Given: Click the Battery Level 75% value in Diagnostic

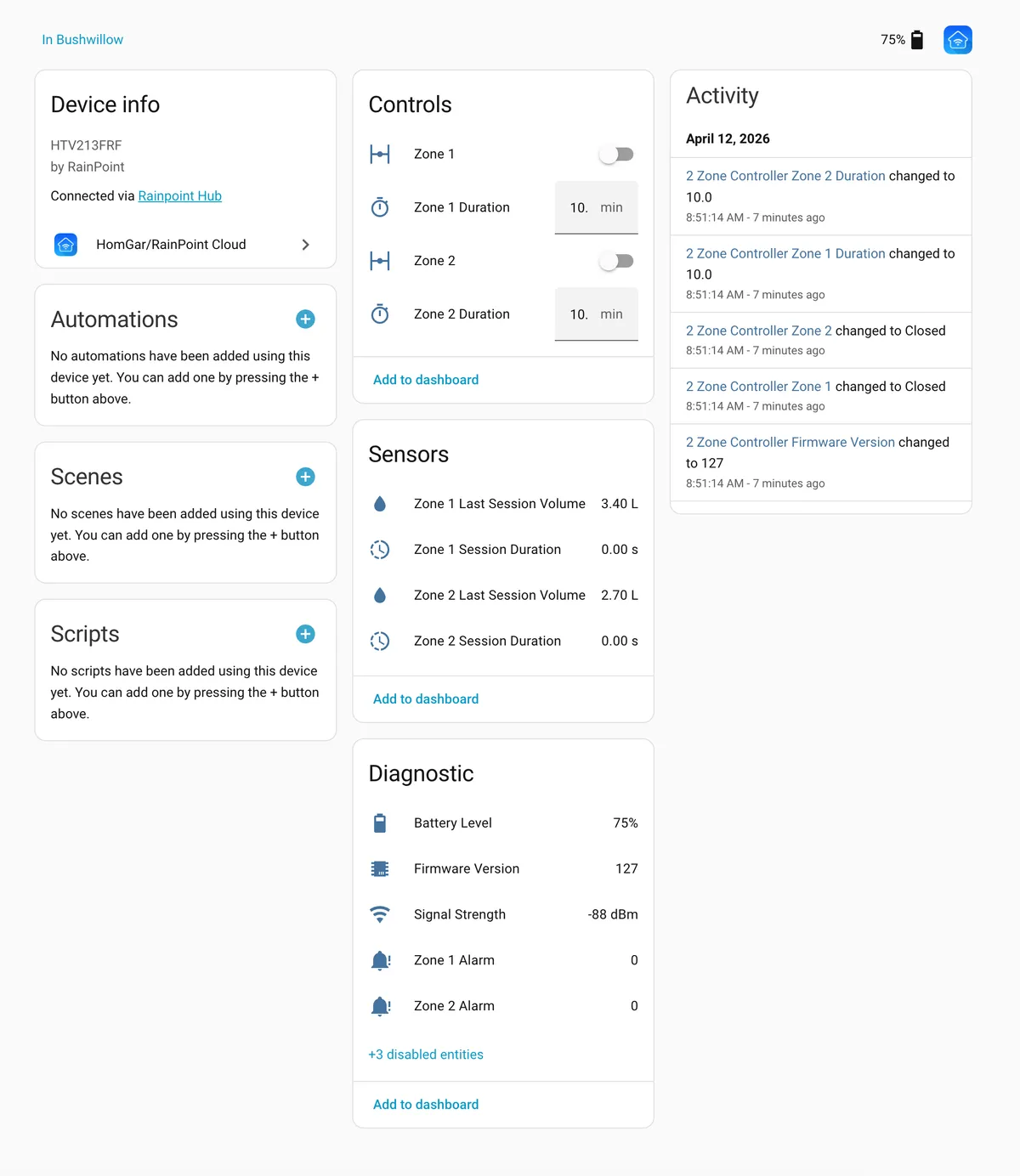Looking at the screenshot, I should click(x=626, y=823).
